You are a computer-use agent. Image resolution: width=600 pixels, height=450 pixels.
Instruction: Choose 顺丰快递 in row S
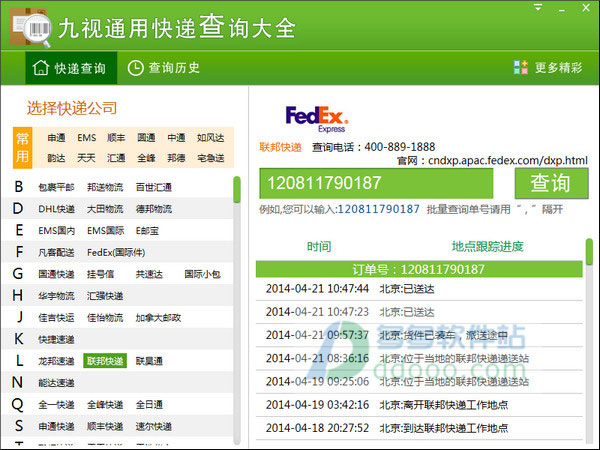click(105, 427)
